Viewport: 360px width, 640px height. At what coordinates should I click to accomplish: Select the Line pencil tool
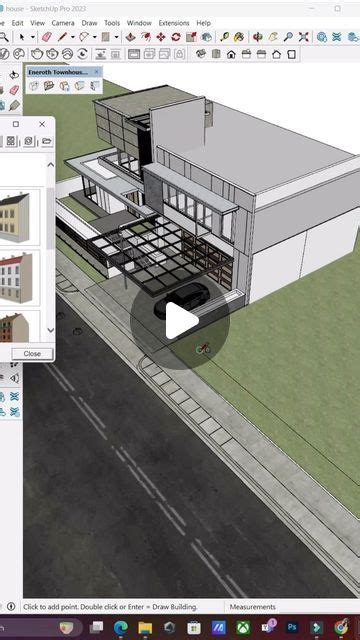(x=62, y=37)
